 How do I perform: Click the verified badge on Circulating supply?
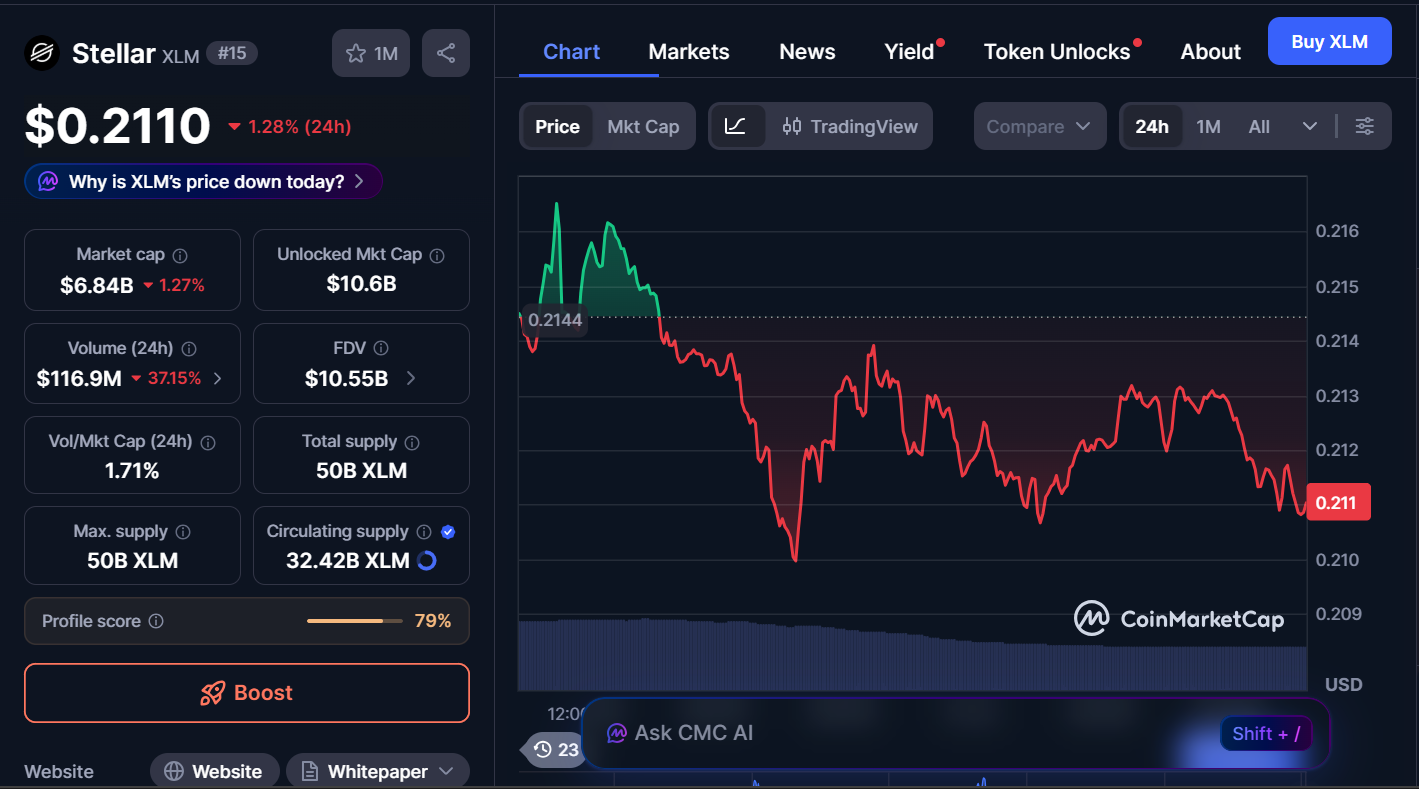(x=448, y=531)
